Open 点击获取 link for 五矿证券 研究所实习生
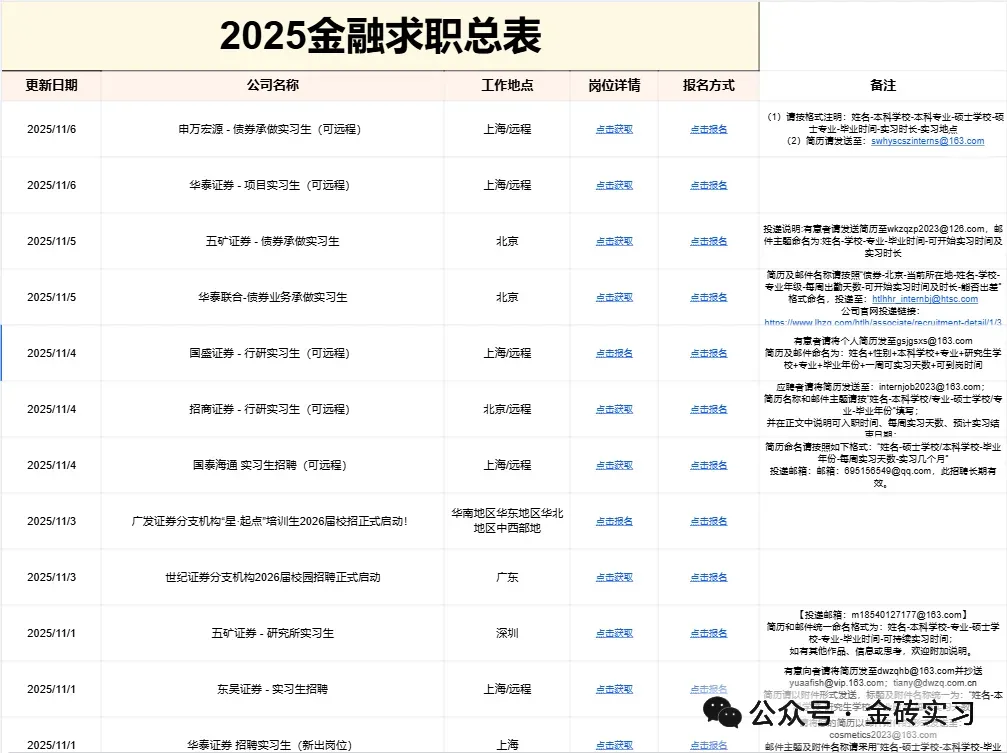Viewport: 1007px width, 753px height. (614, 633)
